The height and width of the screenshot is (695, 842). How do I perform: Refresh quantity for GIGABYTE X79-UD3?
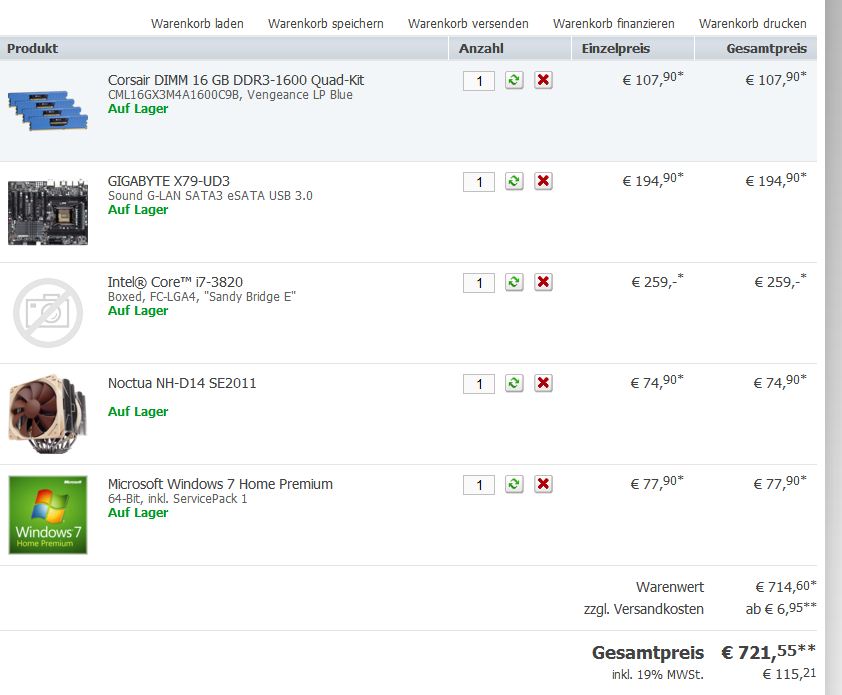pyautogui.click(x=514, y=181)
